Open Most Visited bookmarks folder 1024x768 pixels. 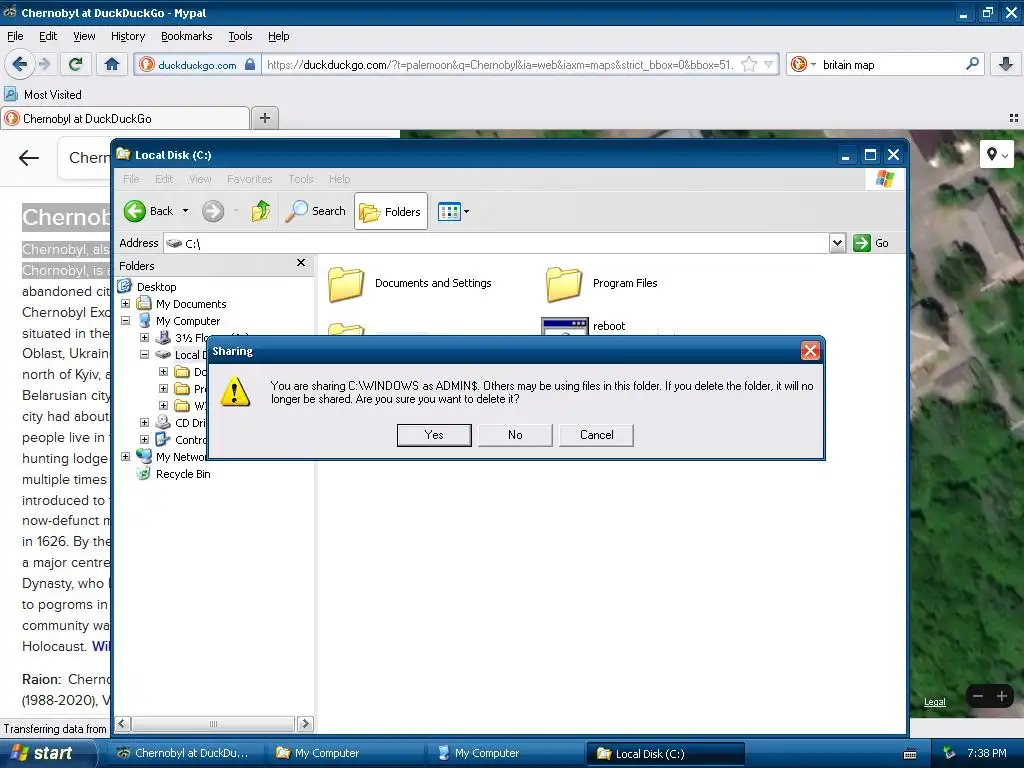43,95
